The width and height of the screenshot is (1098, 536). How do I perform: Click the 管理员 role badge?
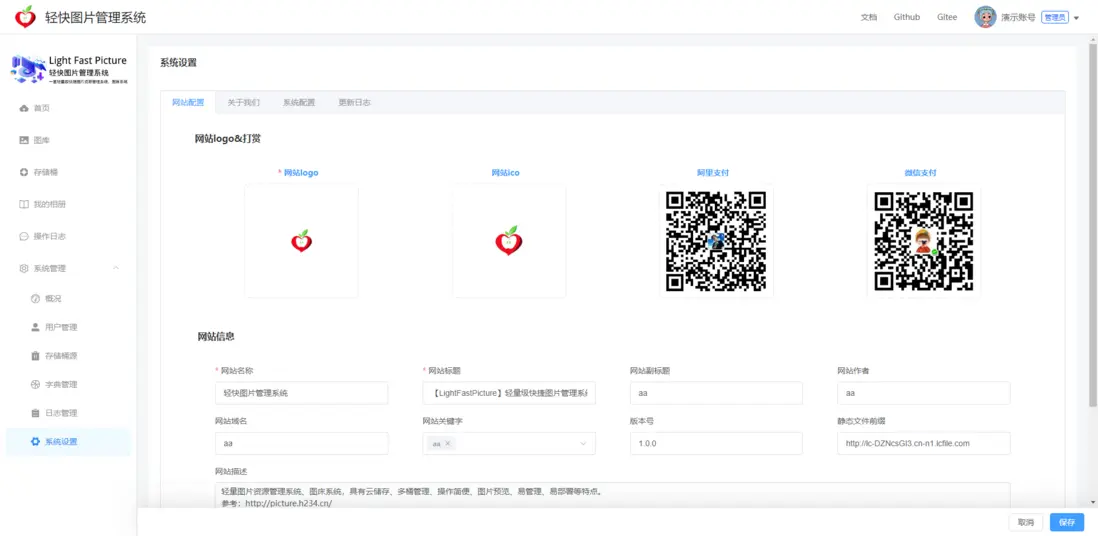pyautogui.click(x=1055, y=18)
